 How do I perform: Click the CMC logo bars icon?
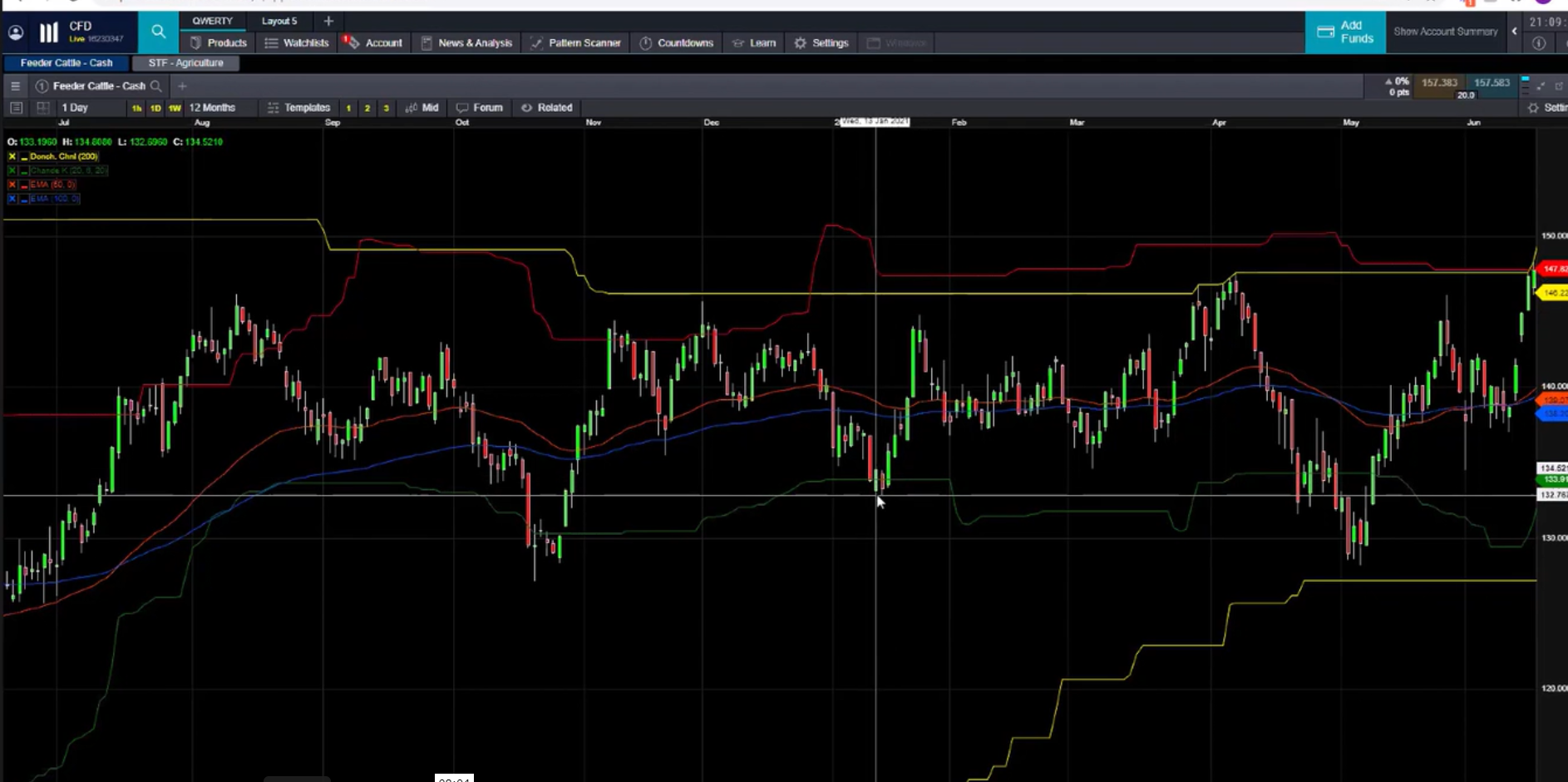[49, 32]
